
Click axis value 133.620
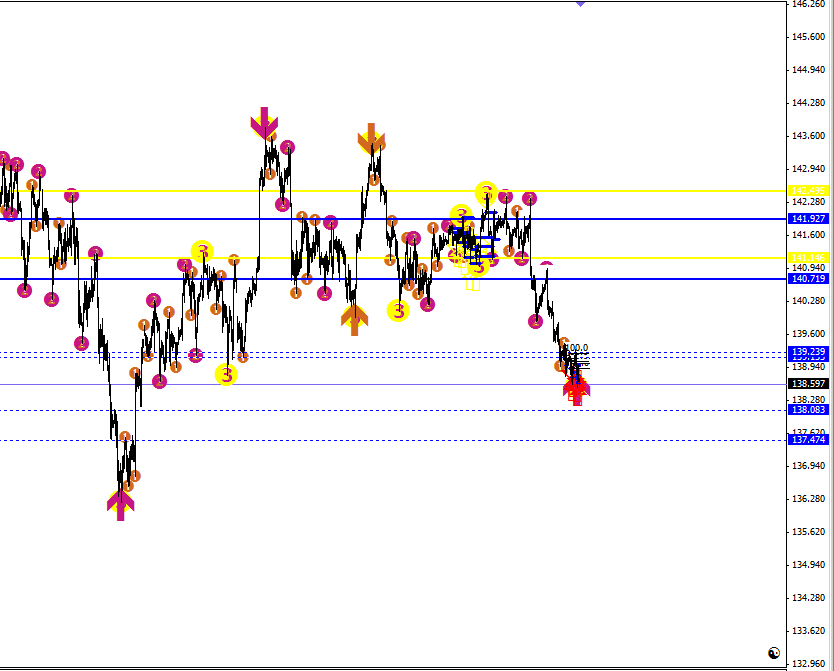(808, 630)
